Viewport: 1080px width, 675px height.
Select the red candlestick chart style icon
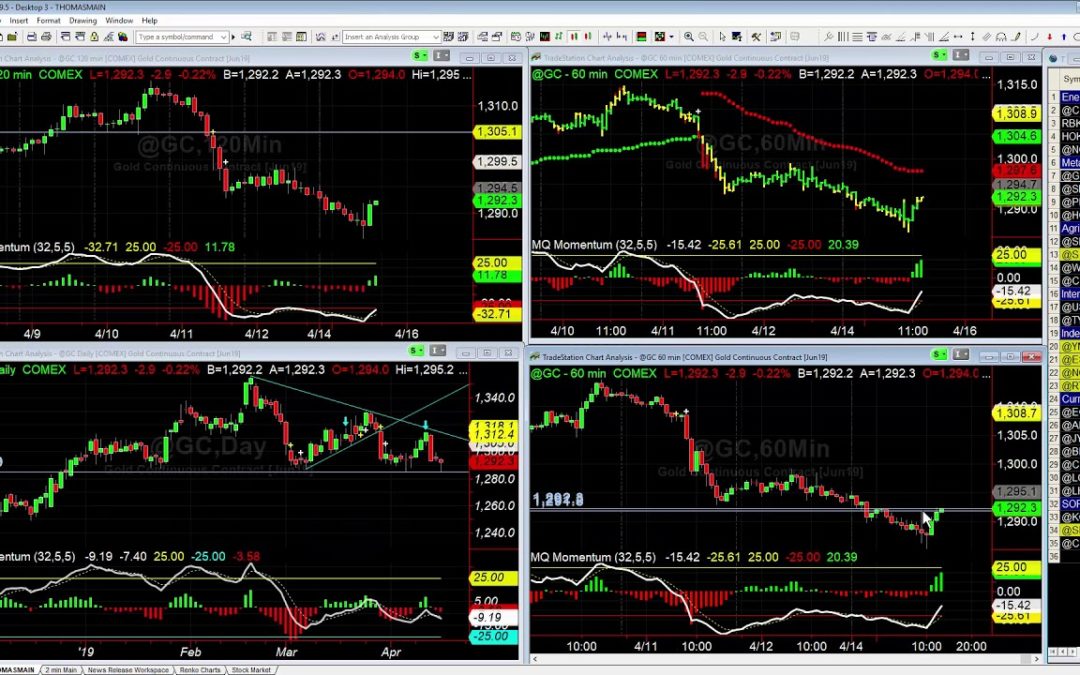pos(588,37)
